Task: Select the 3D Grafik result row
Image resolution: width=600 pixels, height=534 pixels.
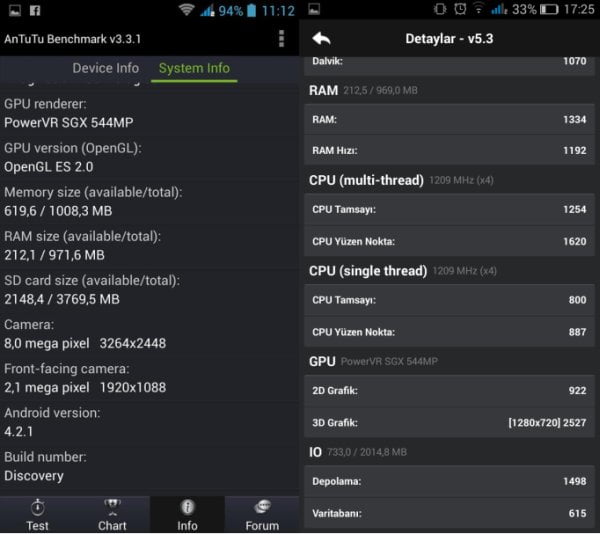Action: point(449,422)
